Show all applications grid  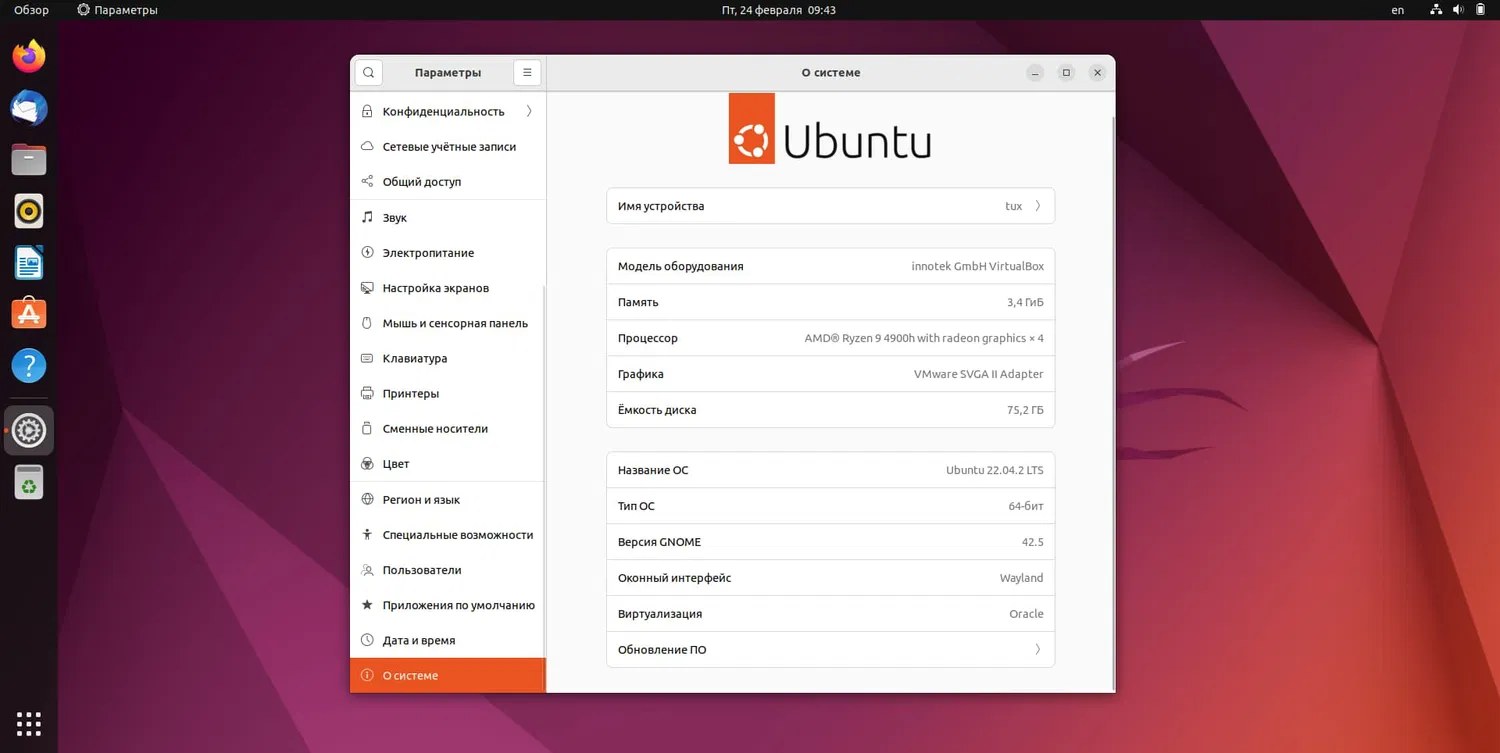tap(29, 723)
